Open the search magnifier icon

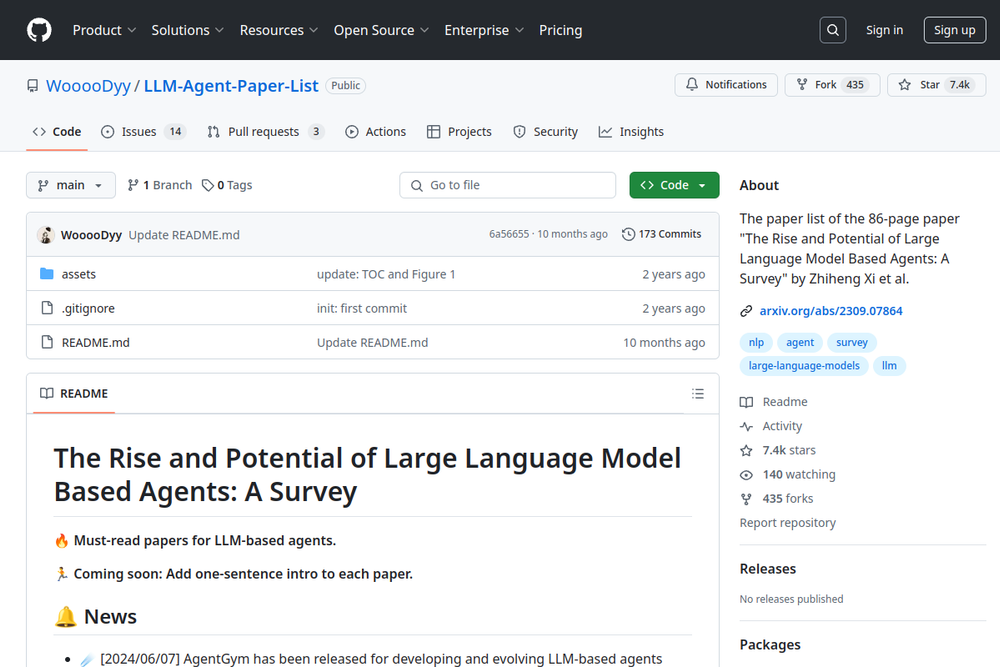click(833, 30)
